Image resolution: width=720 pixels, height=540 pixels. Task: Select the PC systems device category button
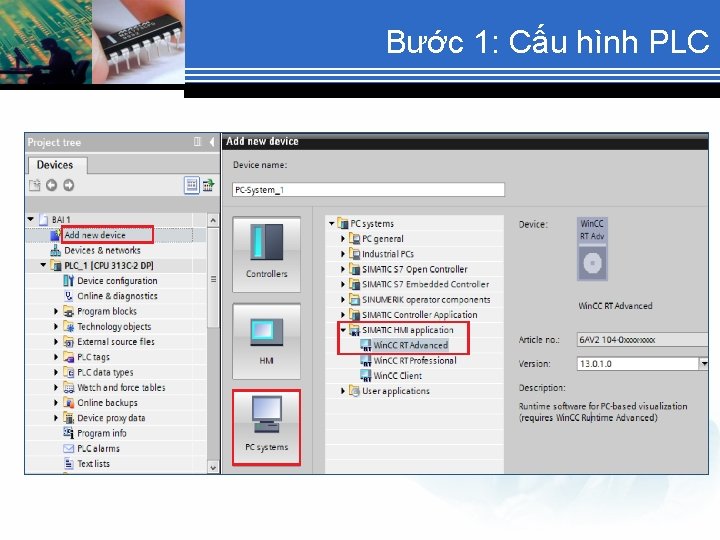[266, 428]
